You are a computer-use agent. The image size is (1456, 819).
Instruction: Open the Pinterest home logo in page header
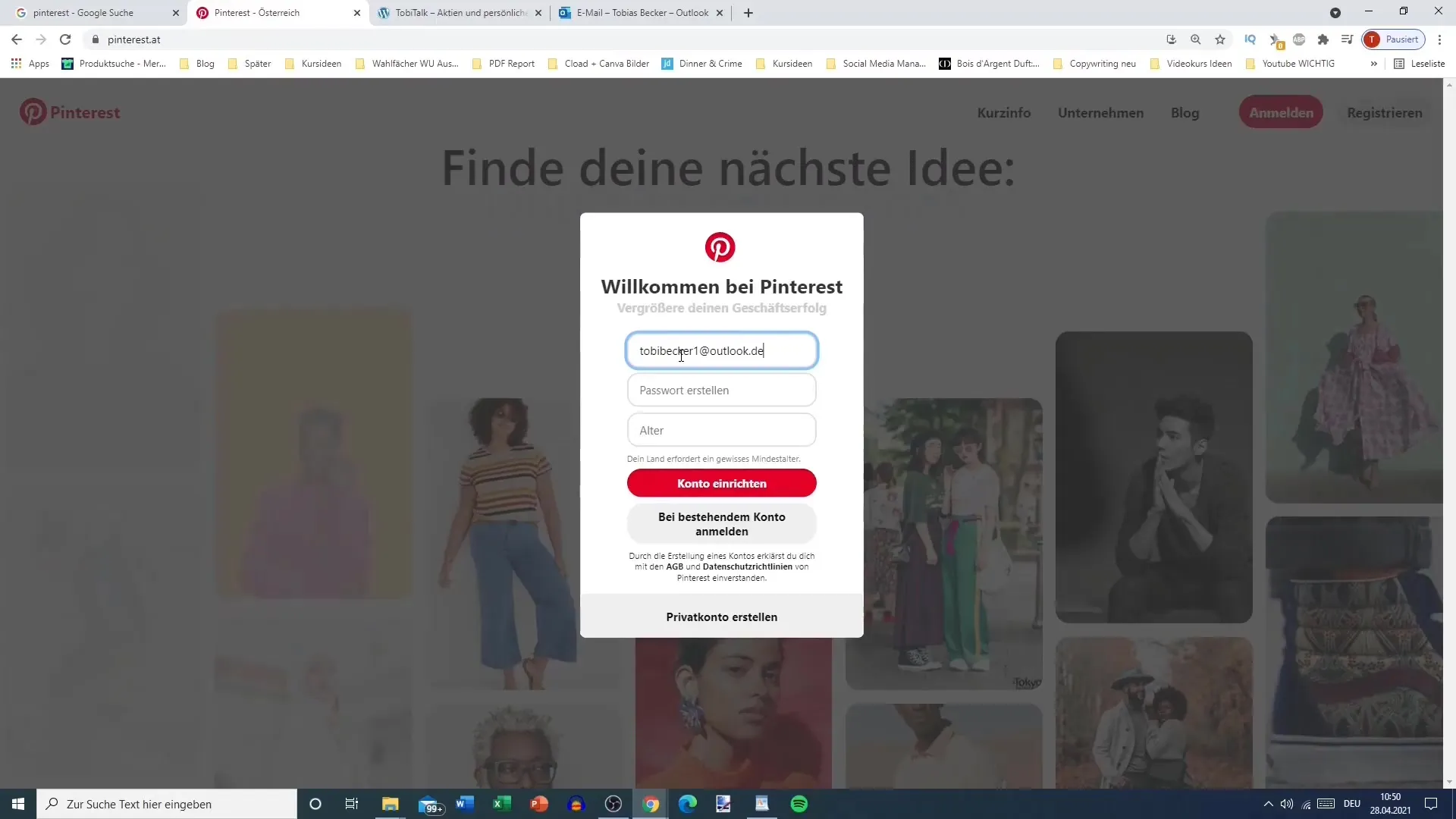coord(70,112)
